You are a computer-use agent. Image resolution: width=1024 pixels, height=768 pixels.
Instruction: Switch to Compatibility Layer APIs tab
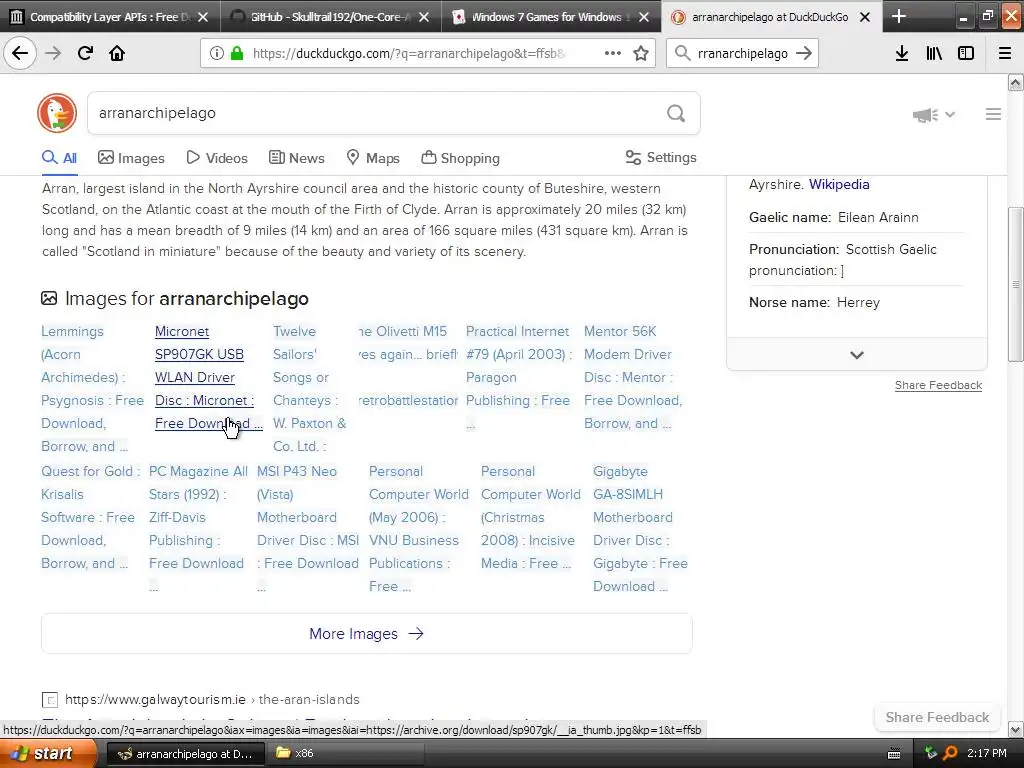click(x=110, y=17)
